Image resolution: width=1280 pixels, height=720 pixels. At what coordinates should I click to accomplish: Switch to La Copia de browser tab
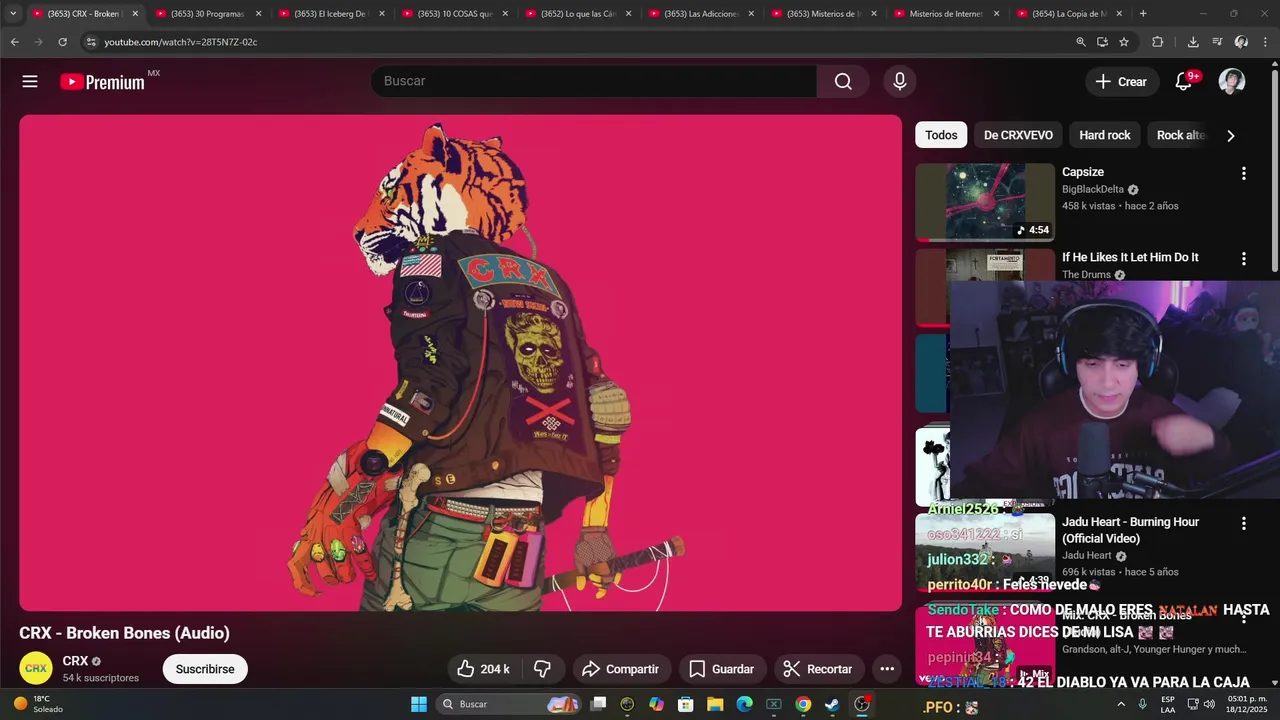click(x=1069, y=14)
